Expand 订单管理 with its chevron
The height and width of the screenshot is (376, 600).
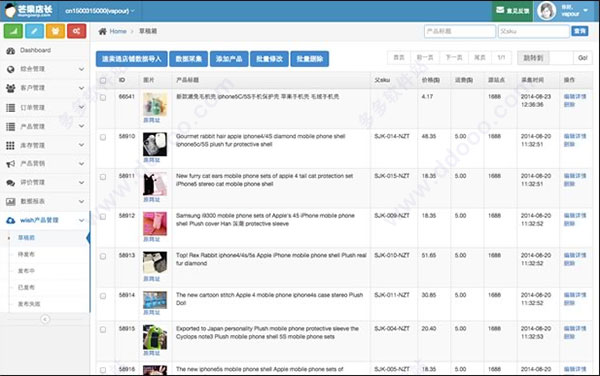click(x=82, y=107)
